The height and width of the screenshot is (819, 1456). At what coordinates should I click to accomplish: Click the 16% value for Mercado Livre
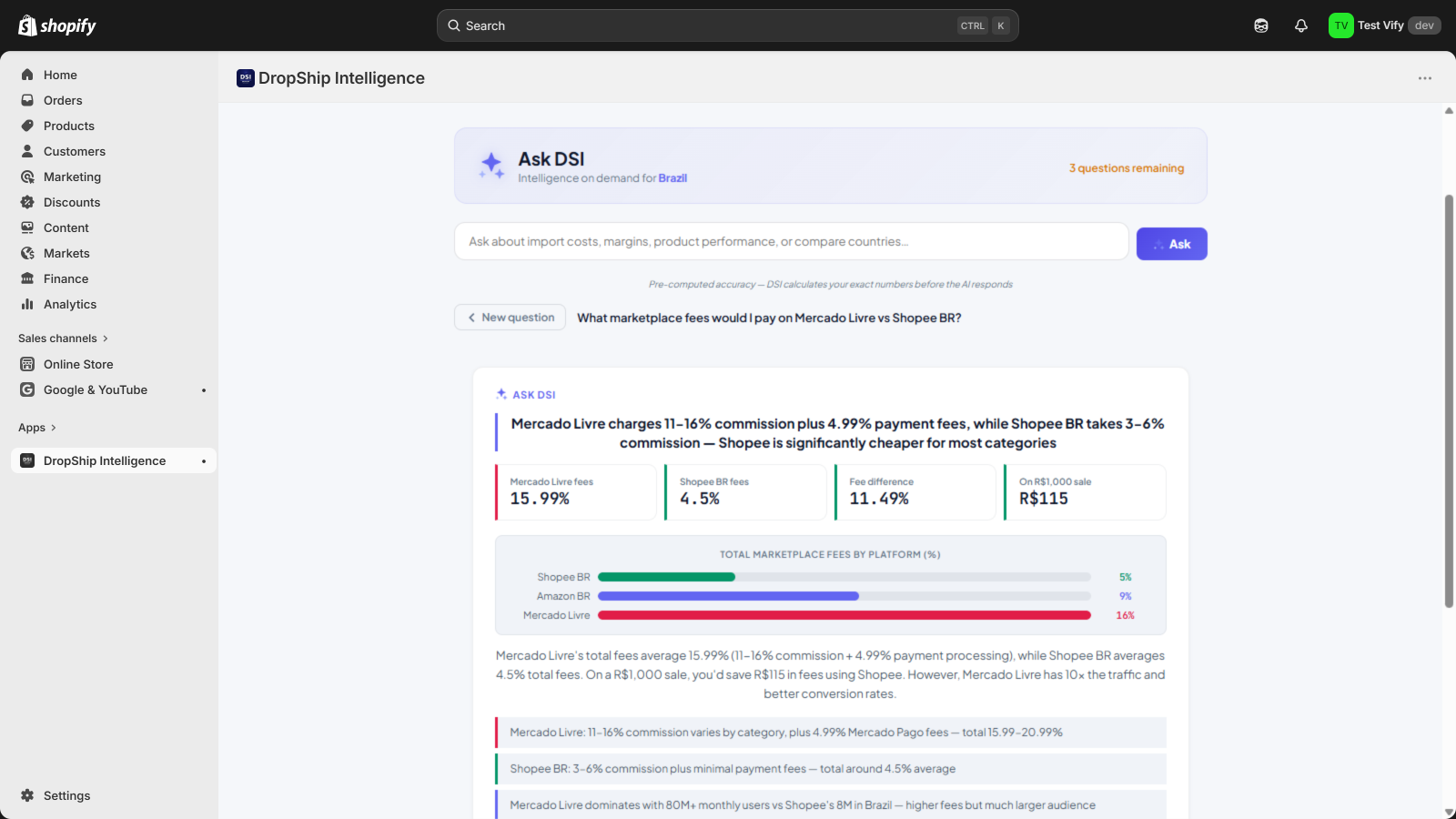point(1126,615)
